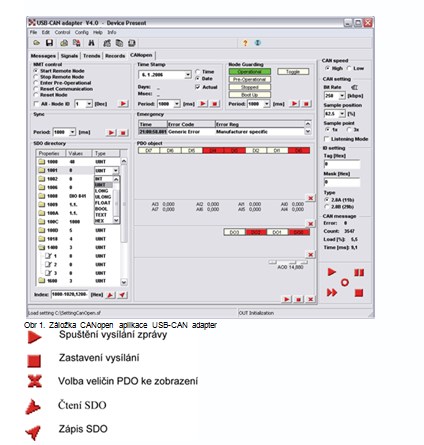
Task: Open the Config menu
Action: point(82,32)
